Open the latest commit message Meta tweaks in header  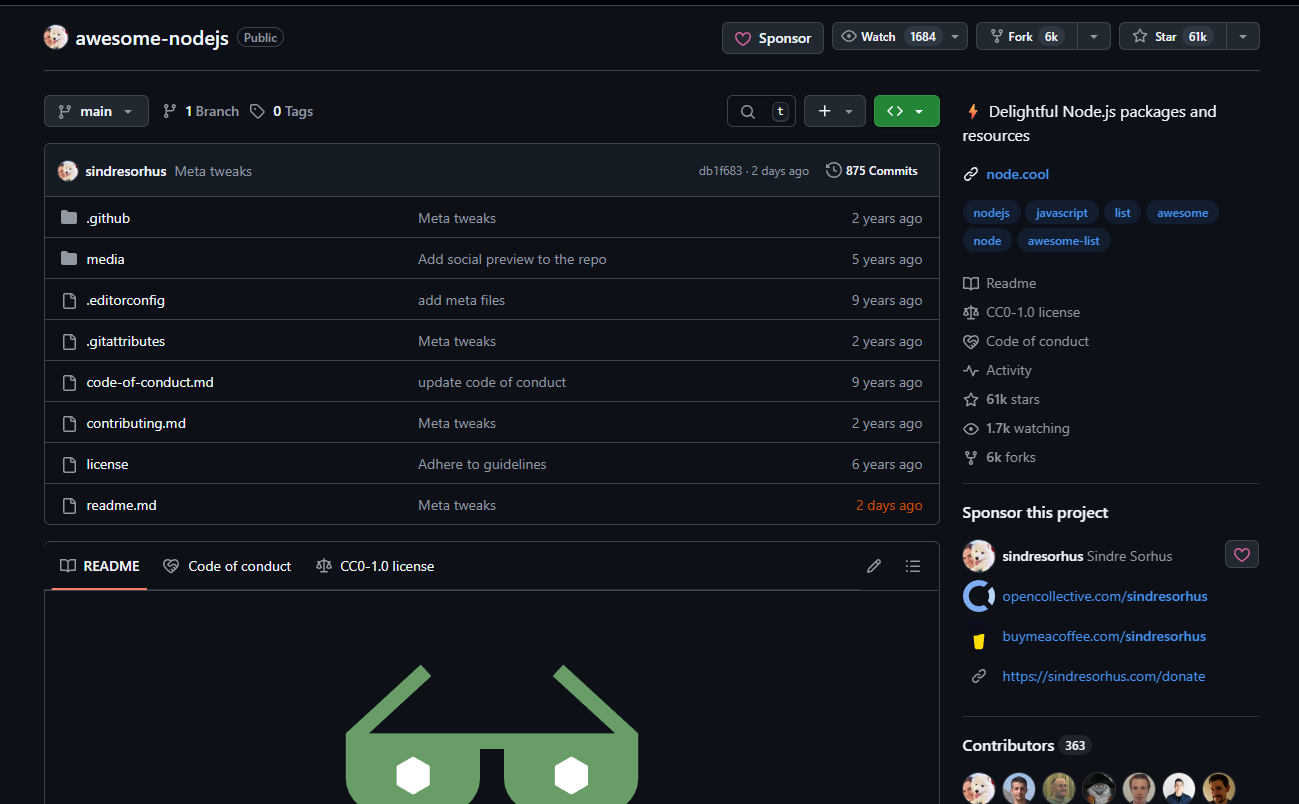pyautogui.click(x=213, y=171)
